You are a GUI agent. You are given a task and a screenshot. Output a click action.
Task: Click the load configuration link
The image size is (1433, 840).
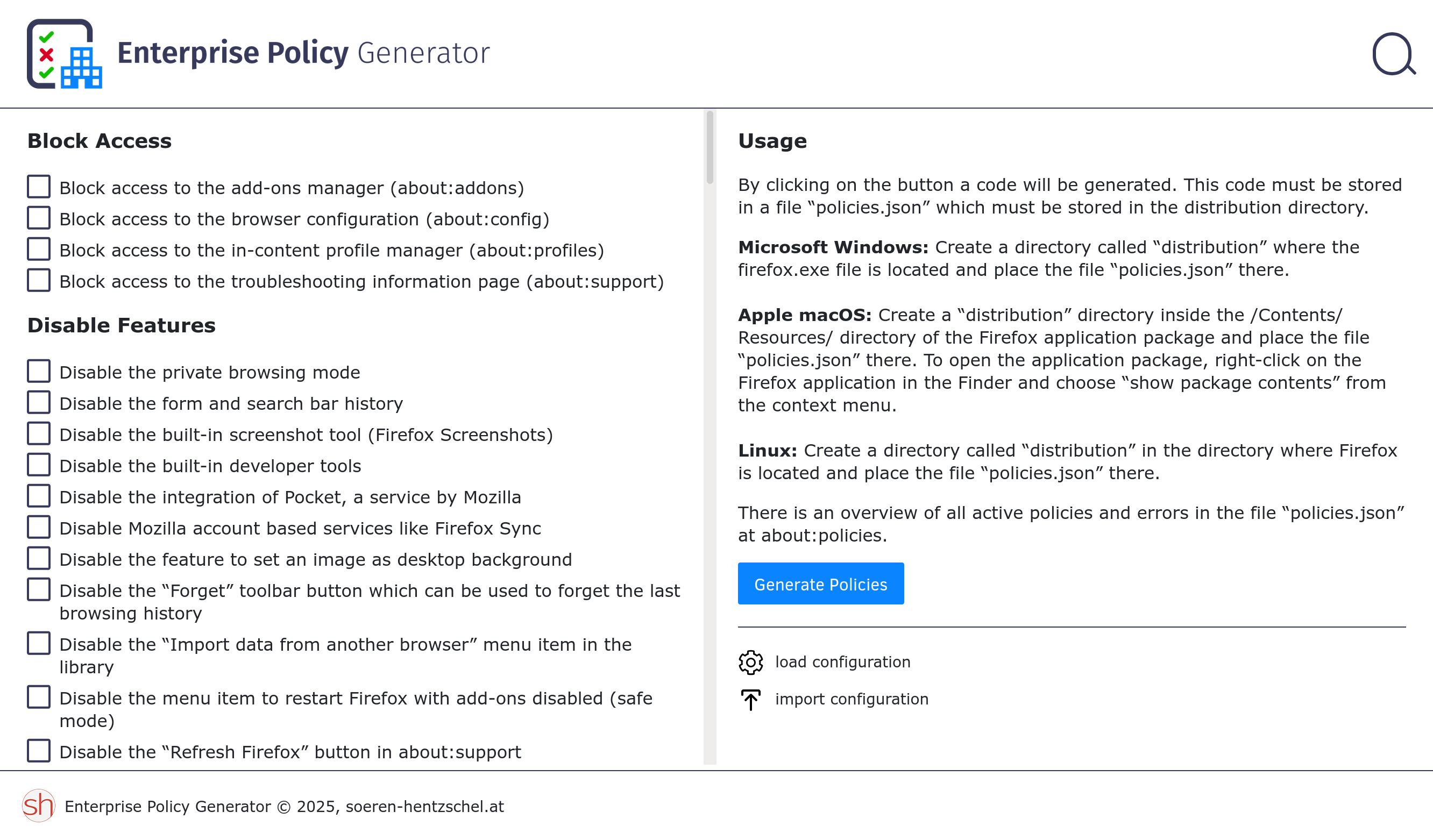tap(843, 662)
